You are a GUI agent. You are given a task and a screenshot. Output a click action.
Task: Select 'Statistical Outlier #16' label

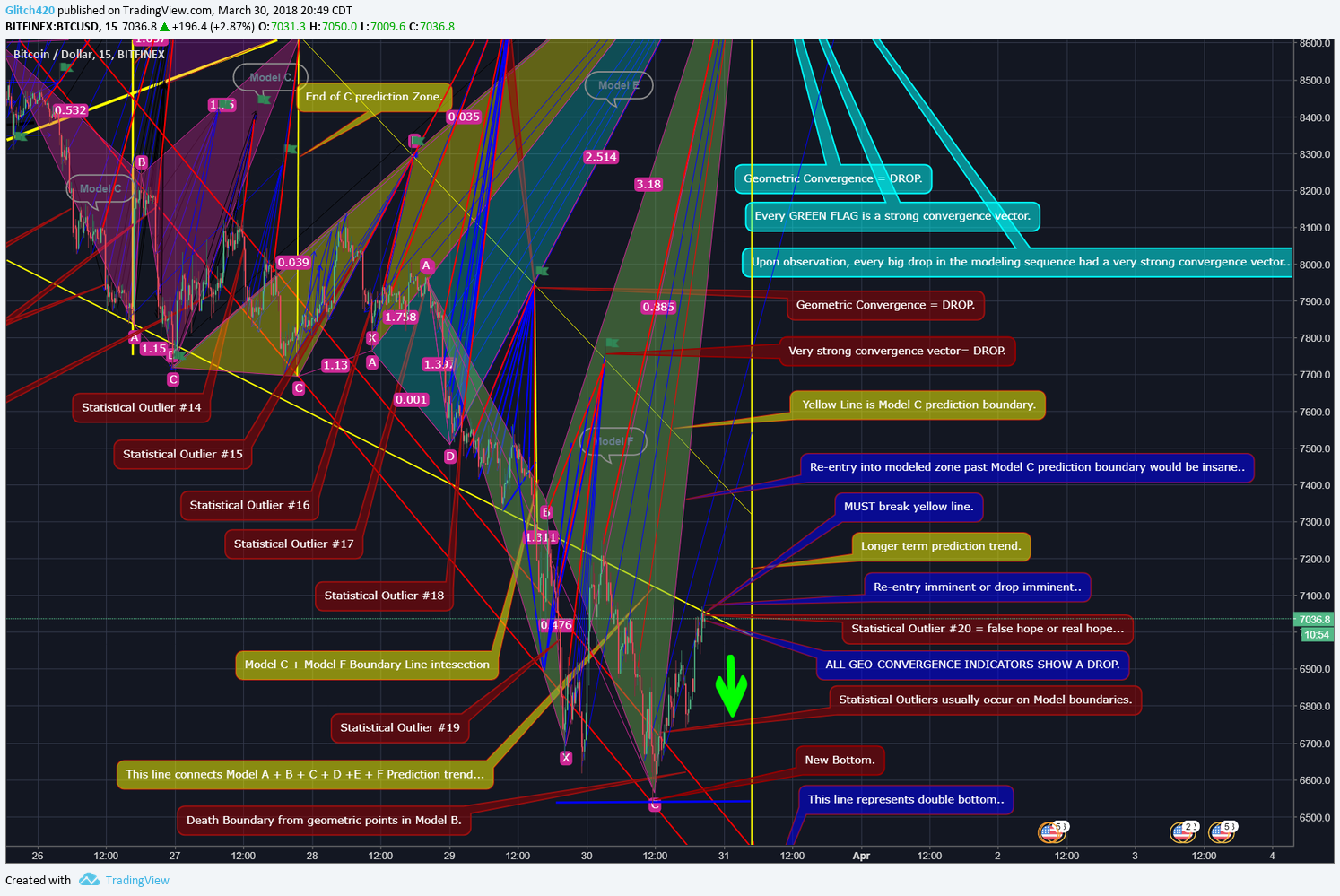[249, 505]
